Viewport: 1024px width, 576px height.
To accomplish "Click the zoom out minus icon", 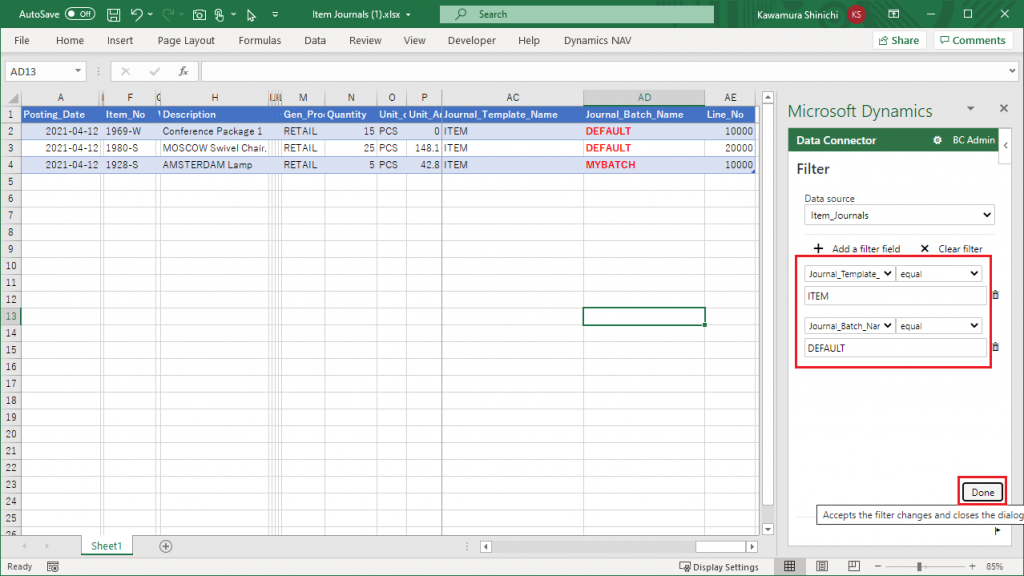I will [x=878, y=566].
